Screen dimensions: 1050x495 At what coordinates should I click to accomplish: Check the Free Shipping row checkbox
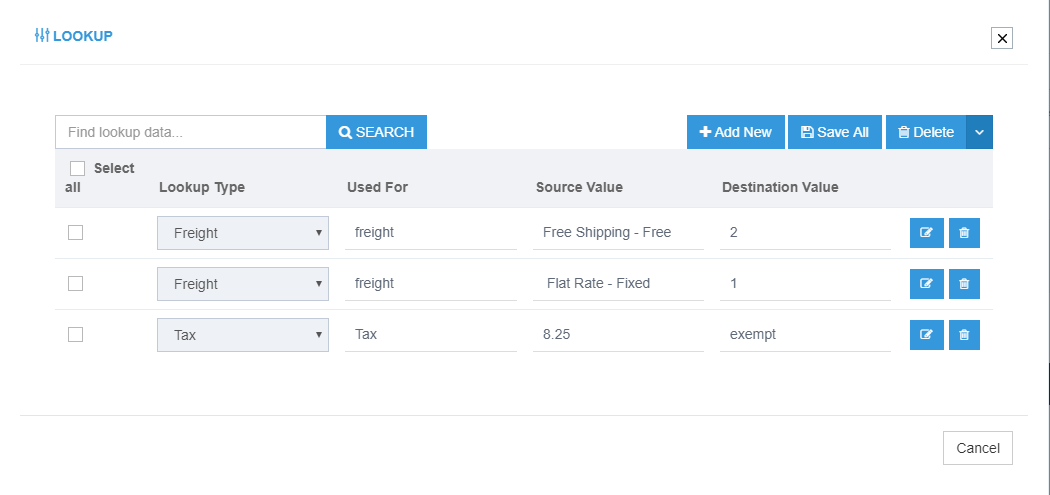click(x=75, y=233)
